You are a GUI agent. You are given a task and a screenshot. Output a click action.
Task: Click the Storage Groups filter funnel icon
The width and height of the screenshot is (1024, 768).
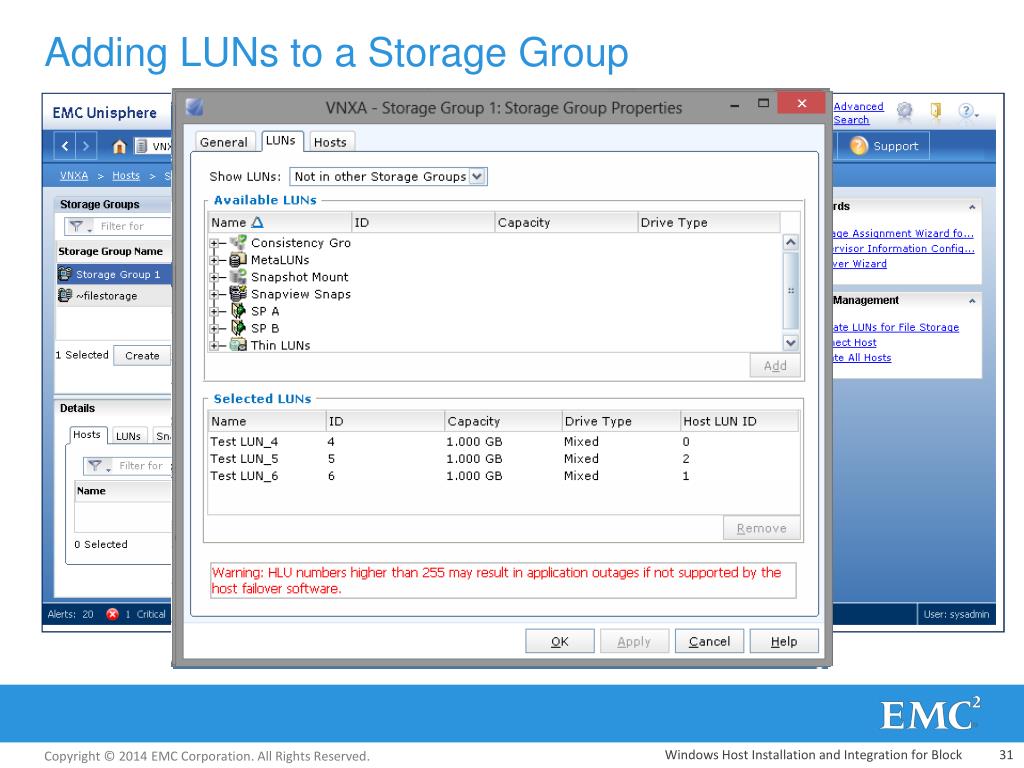pyautogui.click(x=76, y=226)
